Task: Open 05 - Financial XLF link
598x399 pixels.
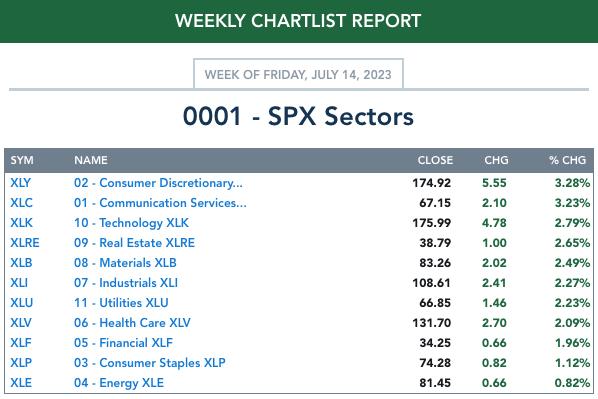Action: click(x=123, y=343)
